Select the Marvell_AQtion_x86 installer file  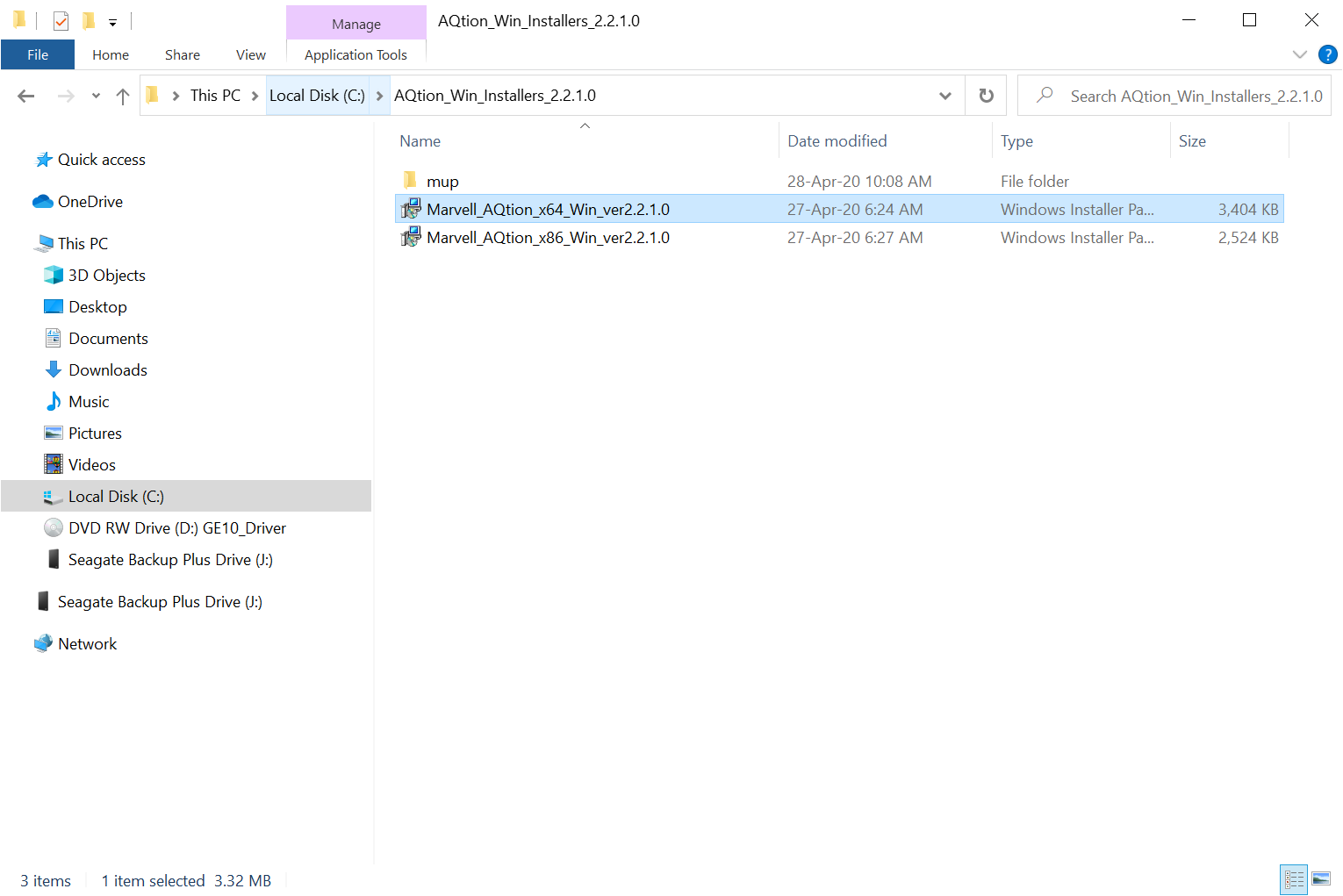click(548, 238)
